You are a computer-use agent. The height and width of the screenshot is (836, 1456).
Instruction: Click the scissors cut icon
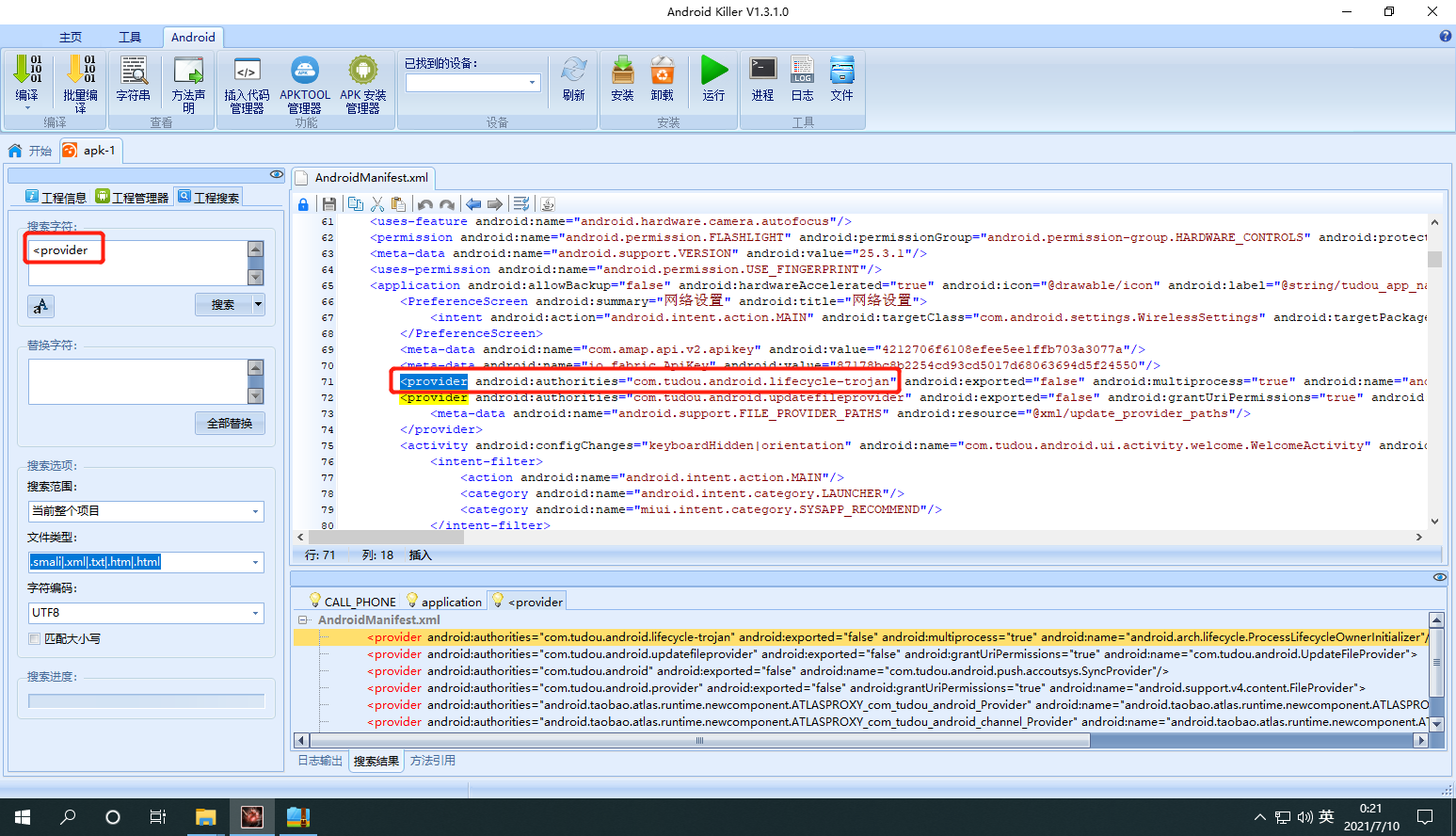[x=377, y=204]
